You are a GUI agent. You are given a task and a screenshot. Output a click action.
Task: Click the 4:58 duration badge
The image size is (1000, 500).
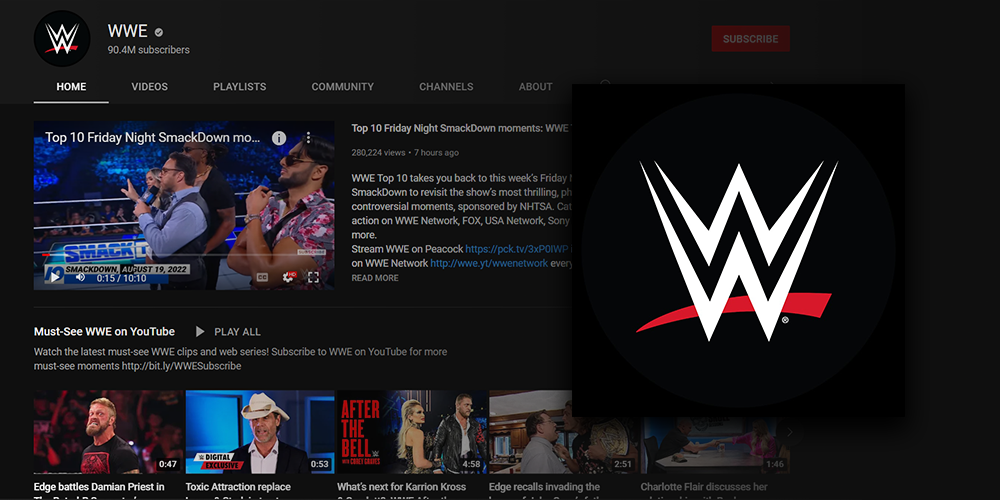471,464
